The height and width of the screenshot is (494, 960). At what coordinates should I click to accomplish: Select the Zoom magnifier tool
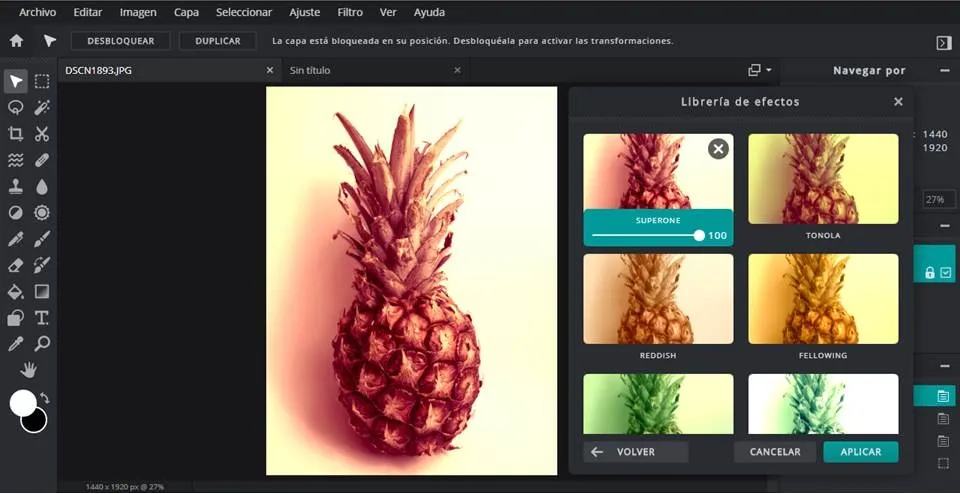point(42,344)
